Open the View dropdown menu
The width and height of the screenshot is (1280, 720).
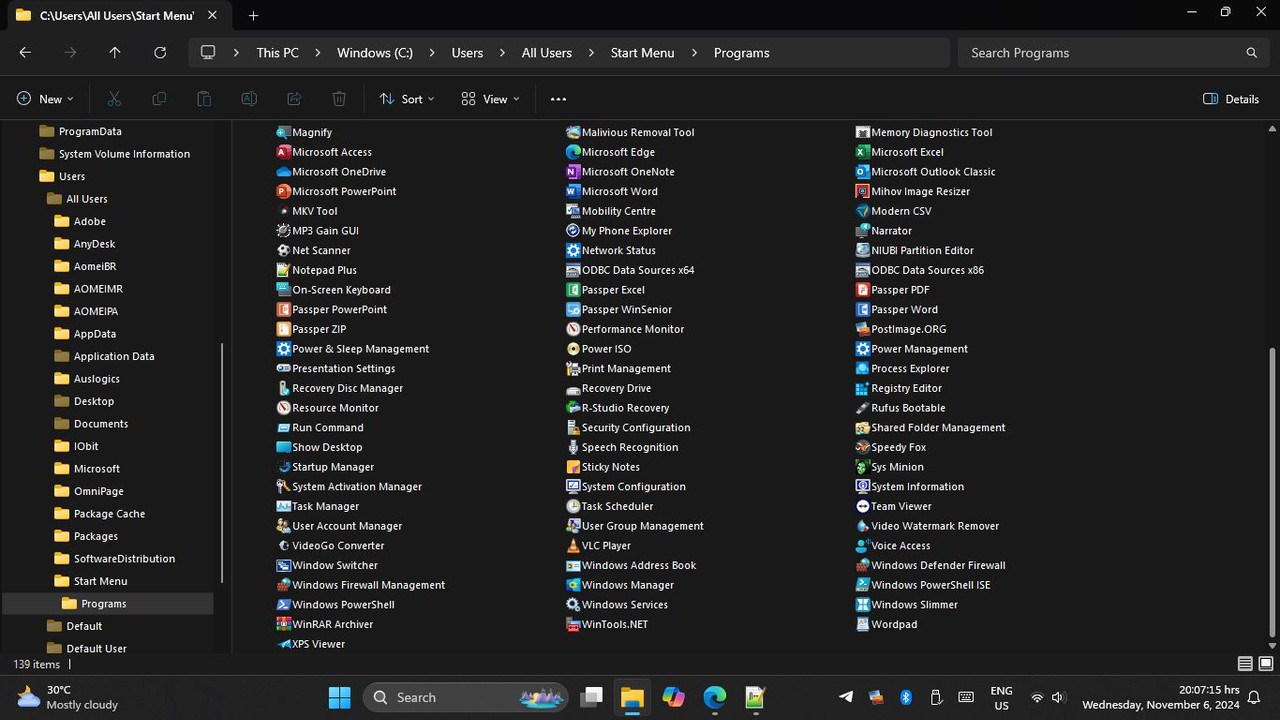490,99
